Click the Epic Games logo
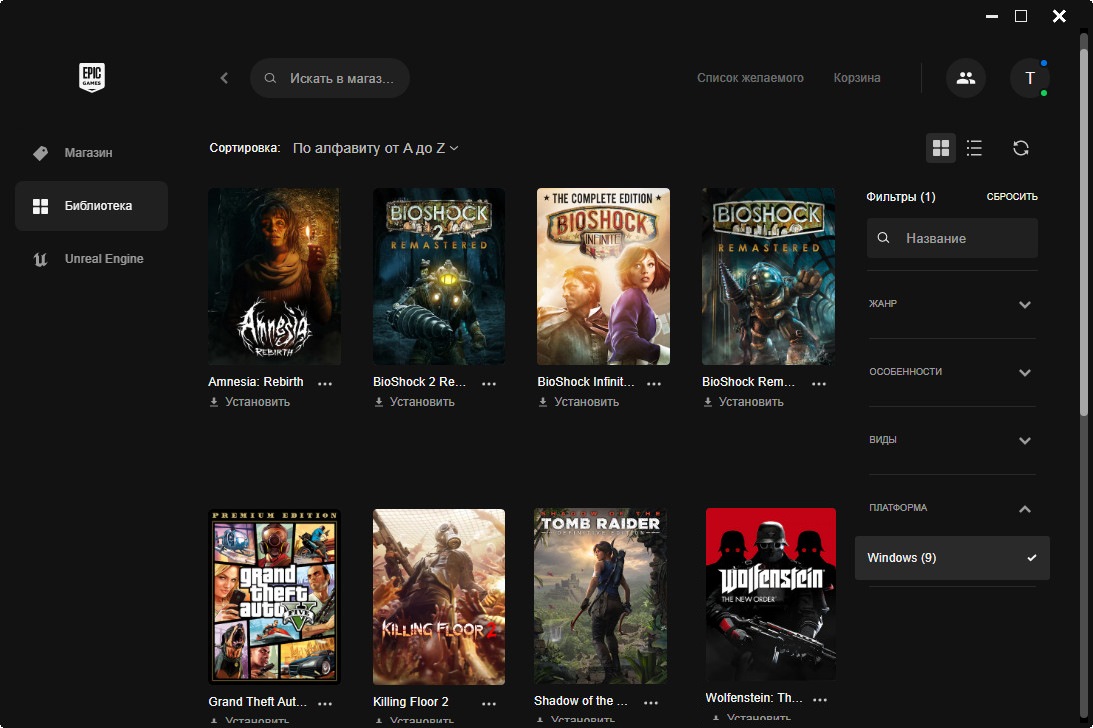Viewport: 1093px width, 728px height. coord(91,77)
